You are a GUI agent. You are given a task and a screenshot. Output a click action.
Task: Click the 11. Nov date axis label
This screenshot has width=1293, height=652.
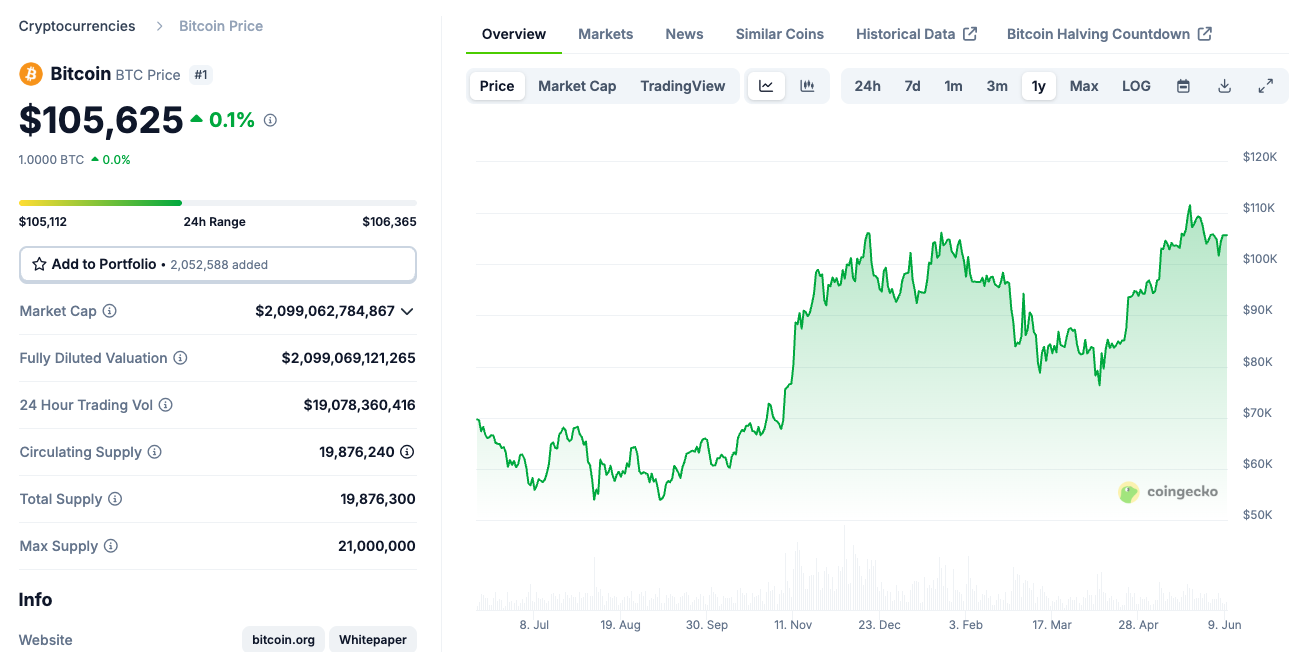coord(793,625)
